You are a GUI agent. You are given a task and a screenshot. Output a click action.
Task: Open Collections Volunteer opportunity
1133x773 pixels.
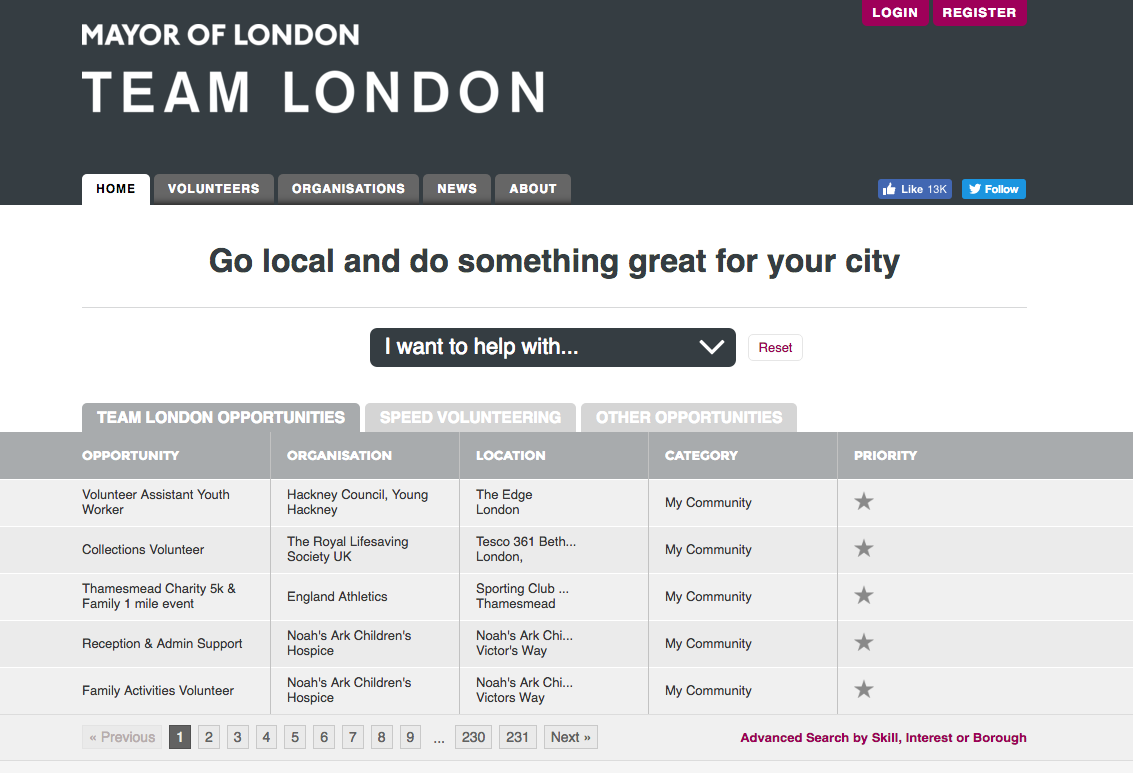pos(143,549)
